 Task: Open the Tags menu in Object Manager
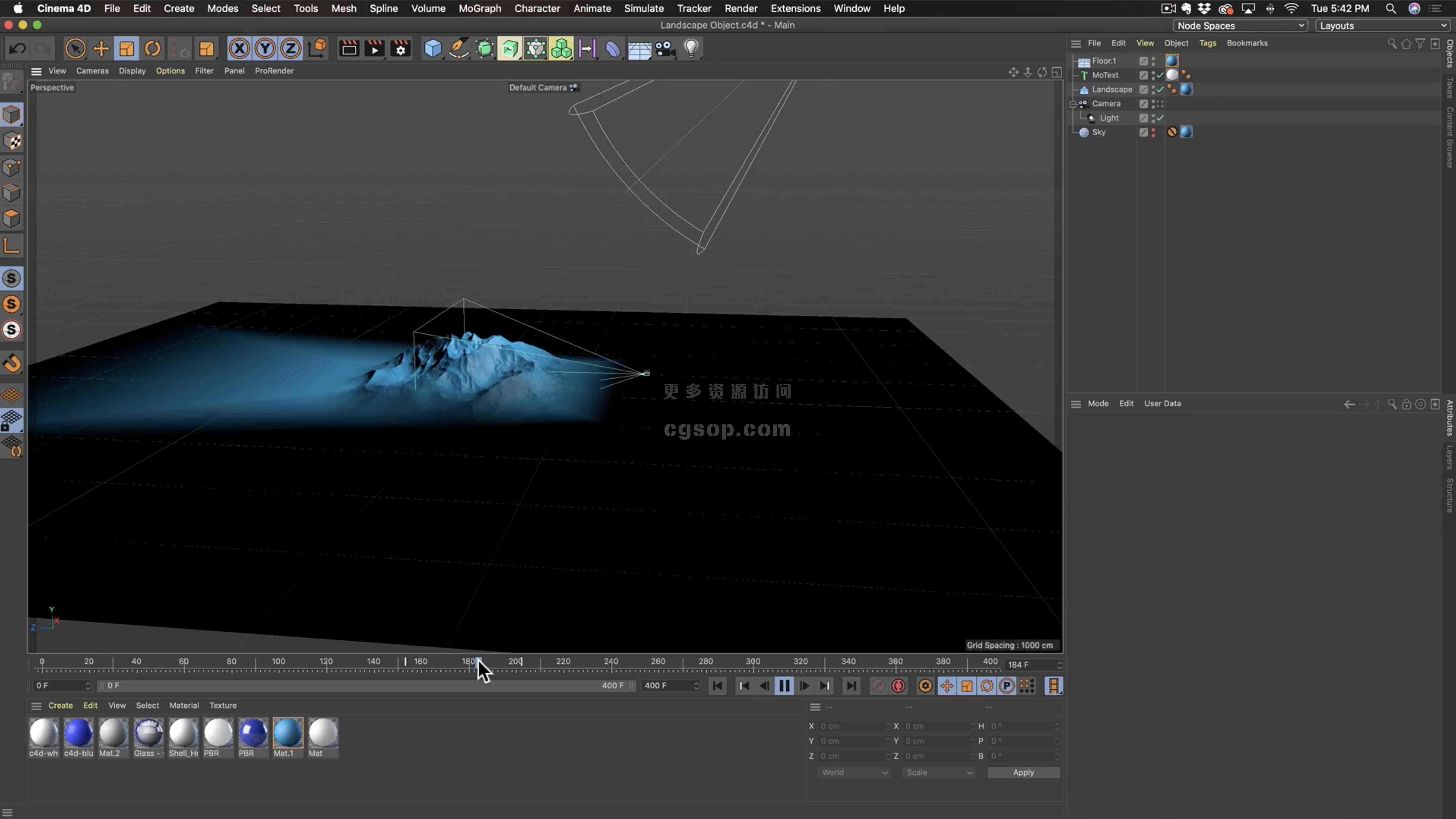tap(1207, 43)
